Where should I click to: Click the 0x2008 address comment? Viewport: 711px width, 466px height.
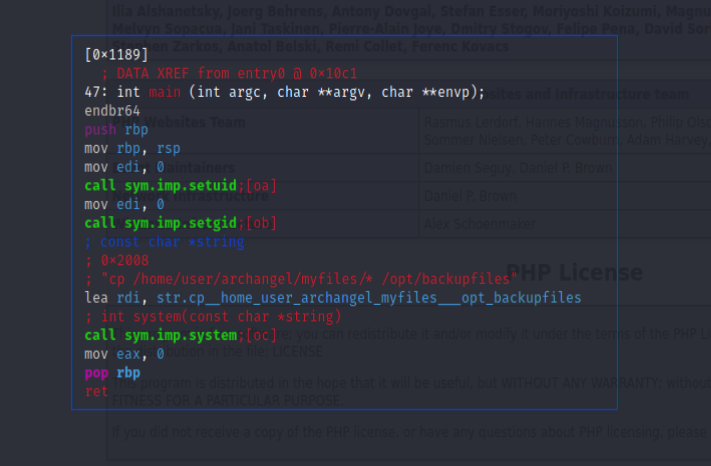tap(120, 260)
